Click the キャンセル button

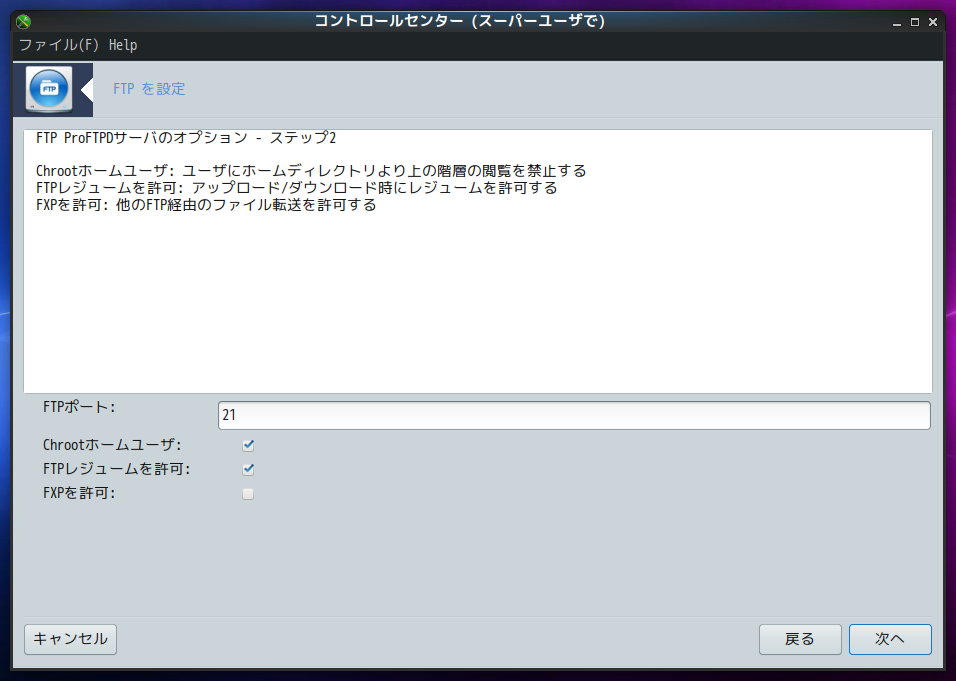click(x=70, y=639)
